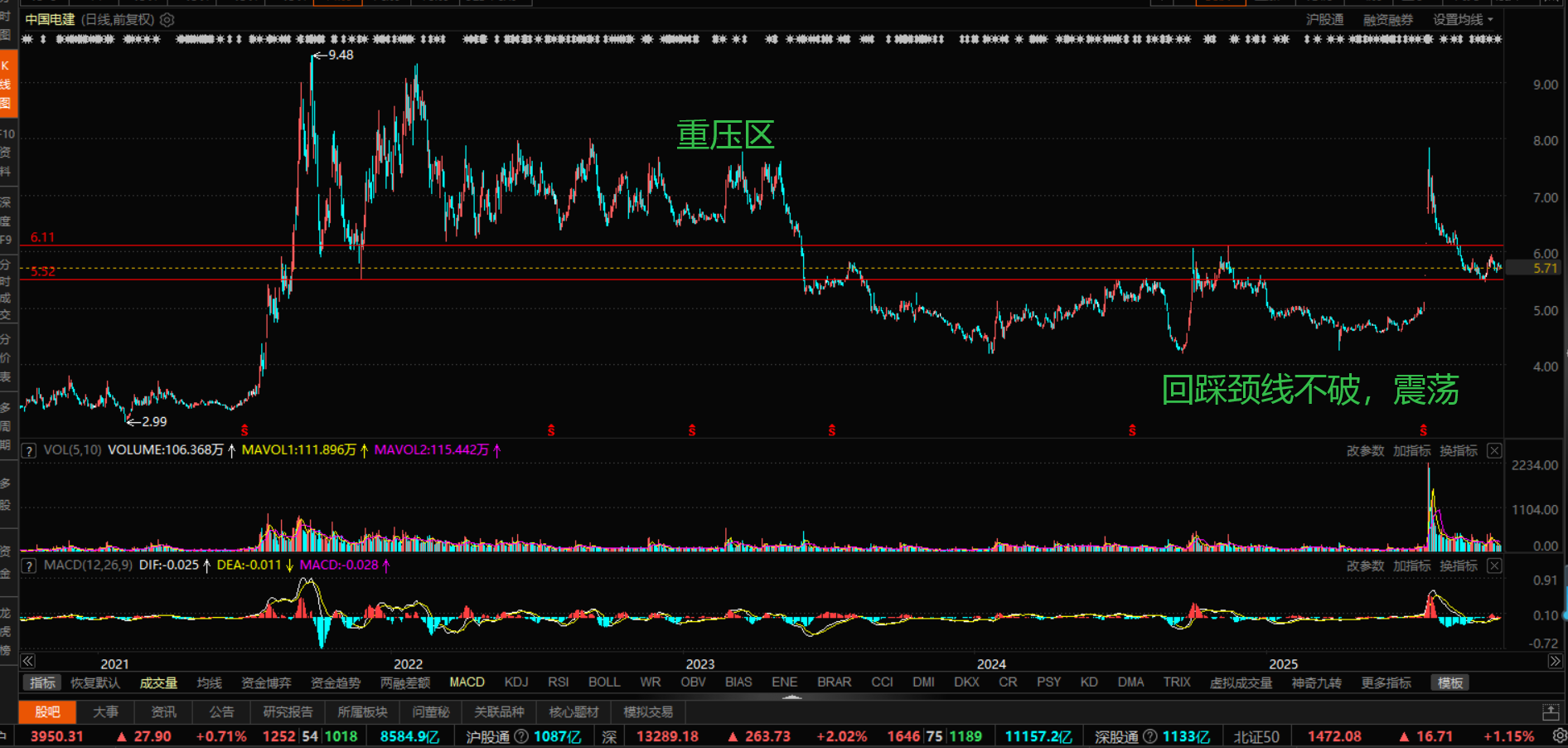This screenshot has width=1568, height=748.
Task: Select 资金博弈 indicator
Action: 266,682
